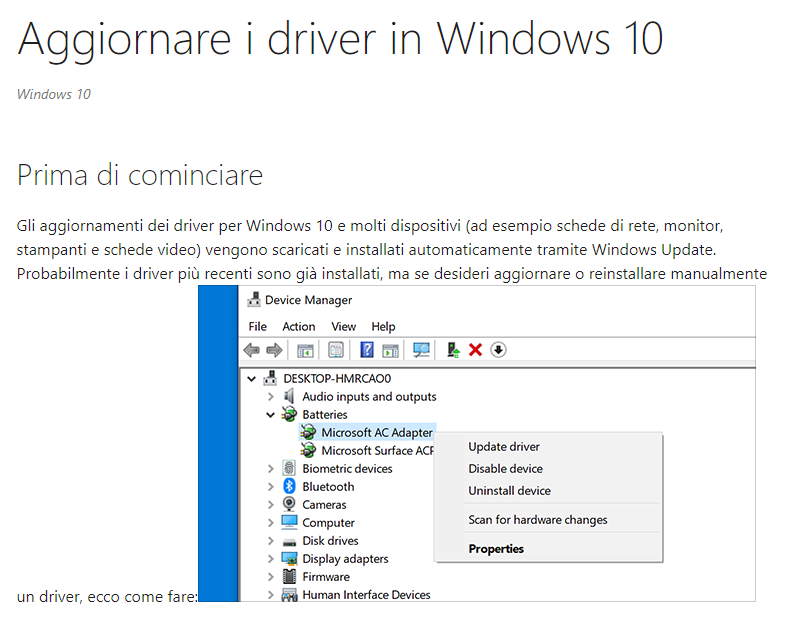
Task: Collapse the DESKTOP-HMRCAO0 root node
Action: coord(252,378)
